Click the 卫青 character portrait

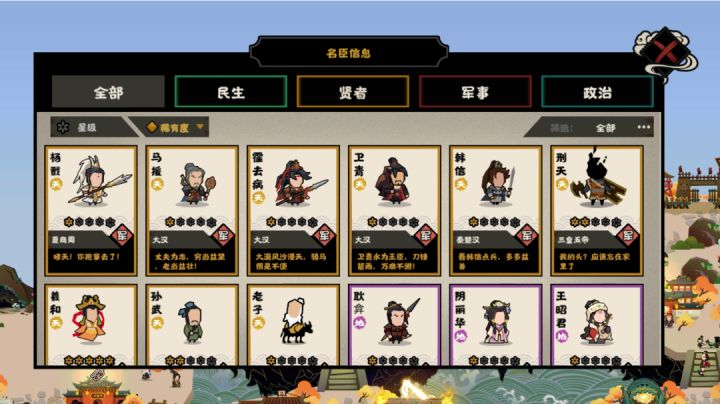click(394, 182)
